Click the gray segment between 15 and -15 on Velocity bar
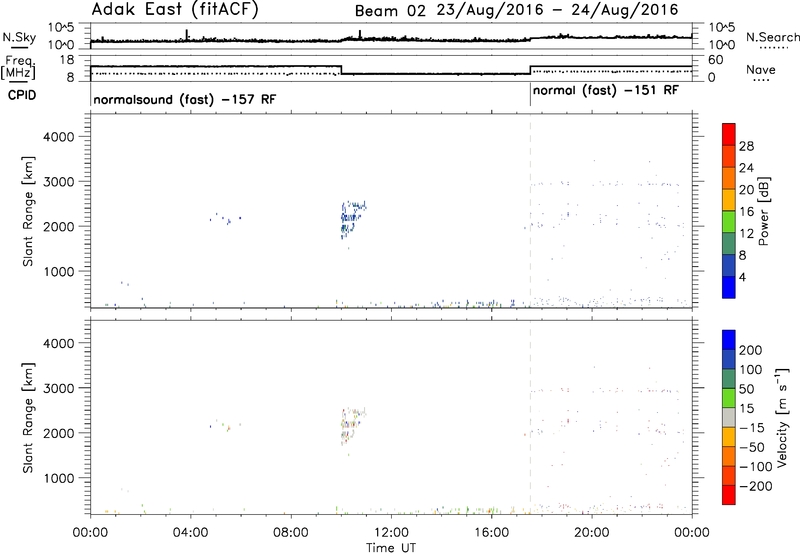This screenshot has width=800, height=554. point(729,417)
